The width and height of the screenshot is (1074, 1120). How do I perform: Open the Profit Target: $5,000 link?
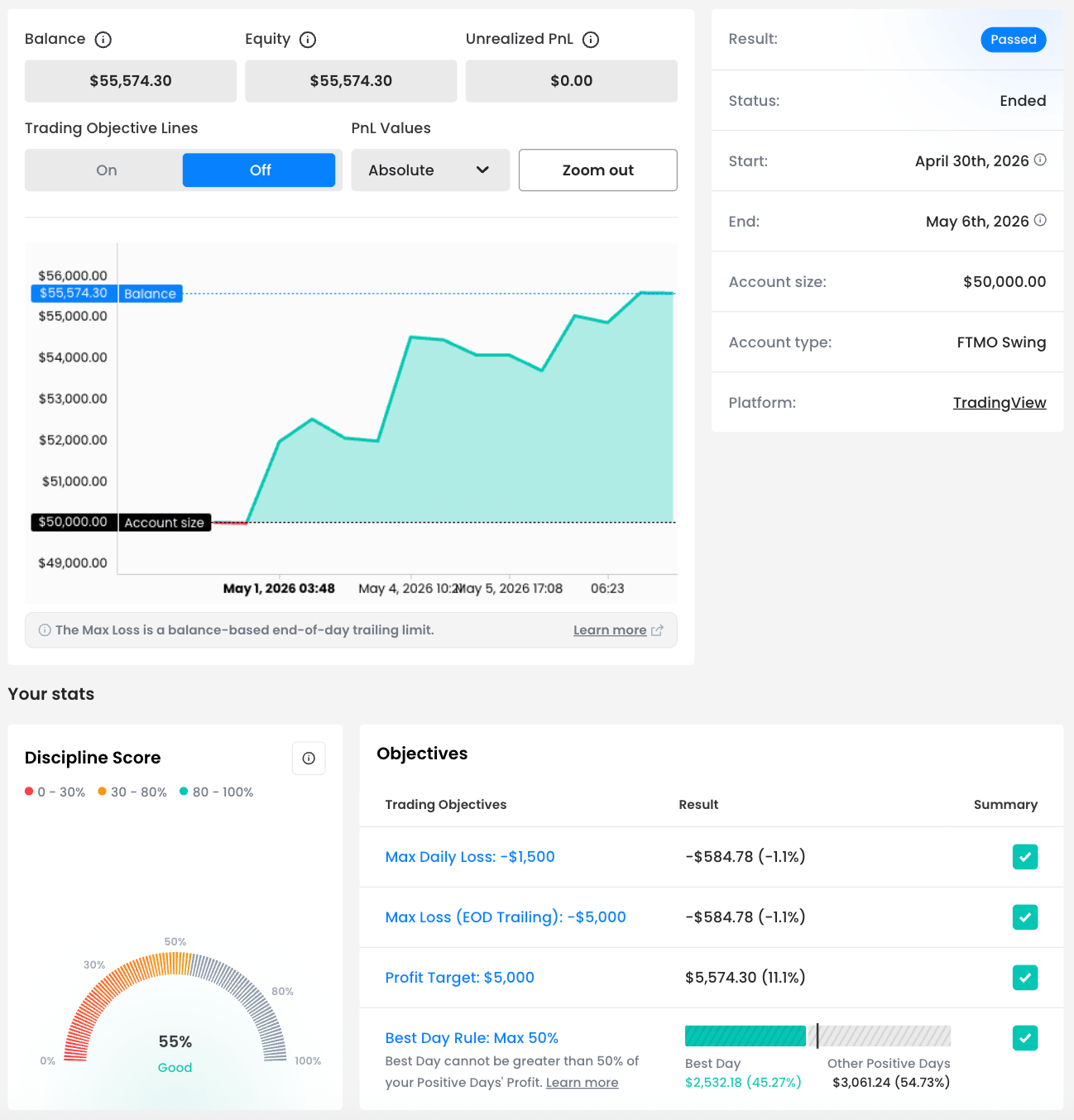pyautogui.click(x=460, y=978)
